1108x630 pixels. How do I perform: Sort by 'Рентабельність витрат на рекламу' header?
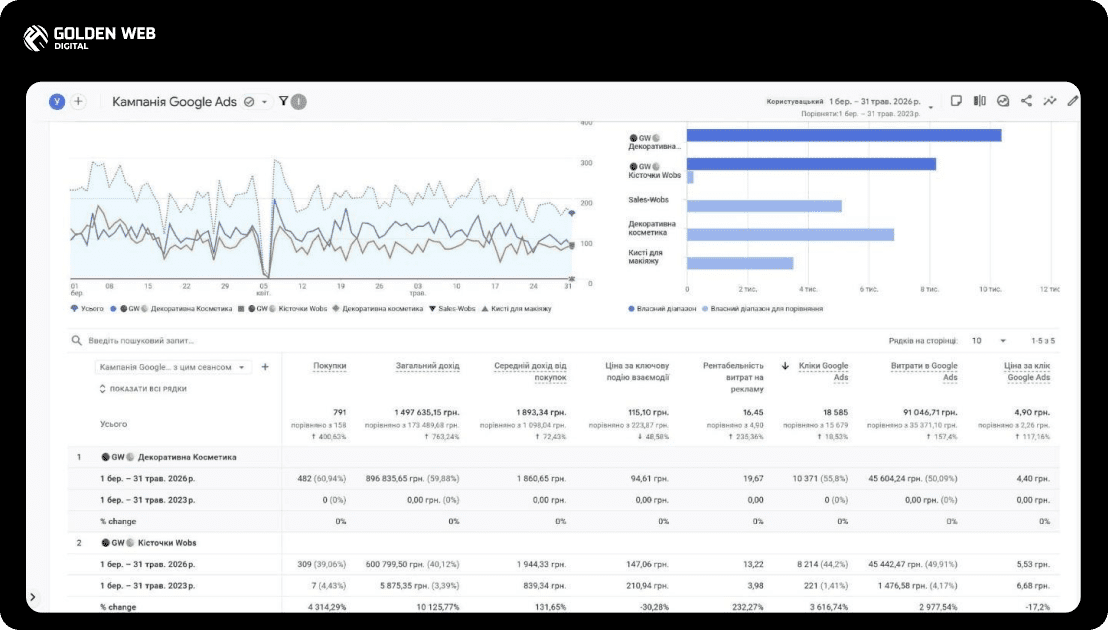pos(733,377)
